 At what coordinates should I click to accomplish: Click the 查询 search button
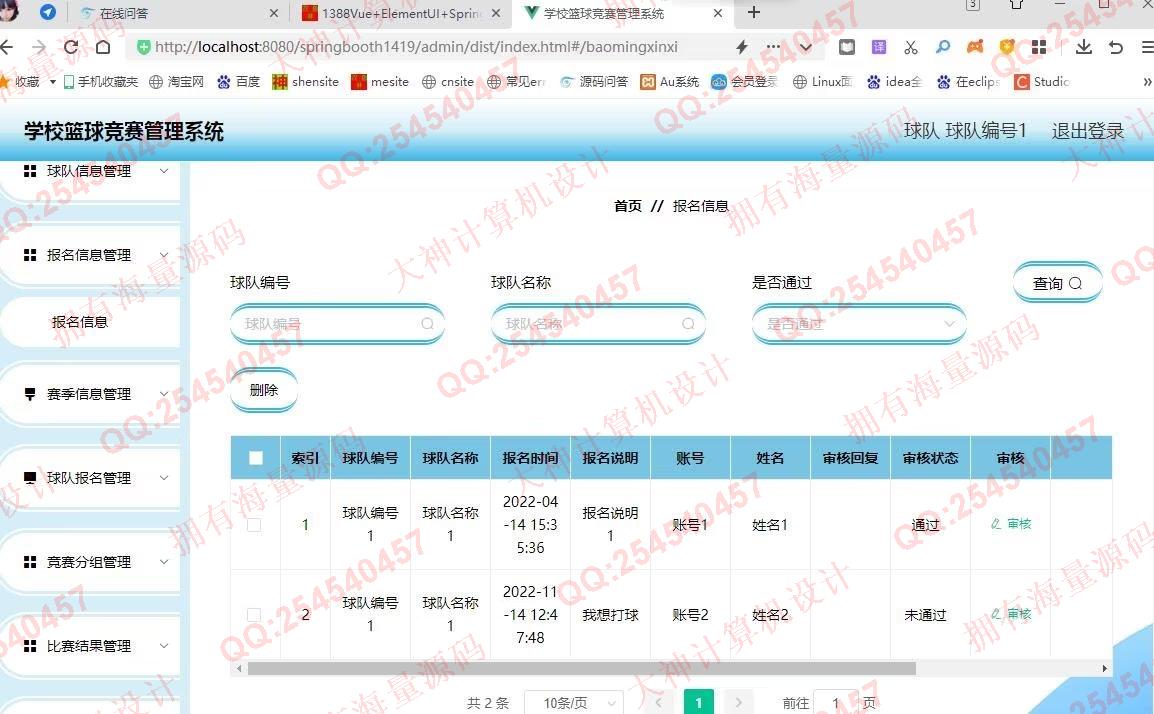click(x=1057, y=283)
